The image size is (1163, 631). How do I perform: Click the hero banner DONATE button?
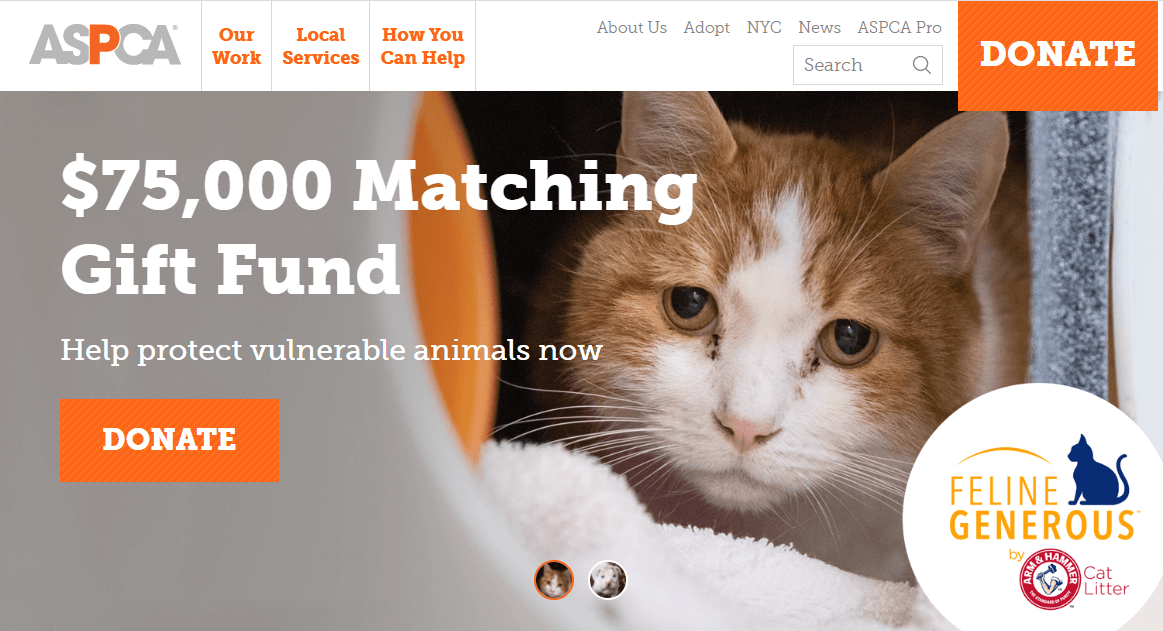click(169, 440)
